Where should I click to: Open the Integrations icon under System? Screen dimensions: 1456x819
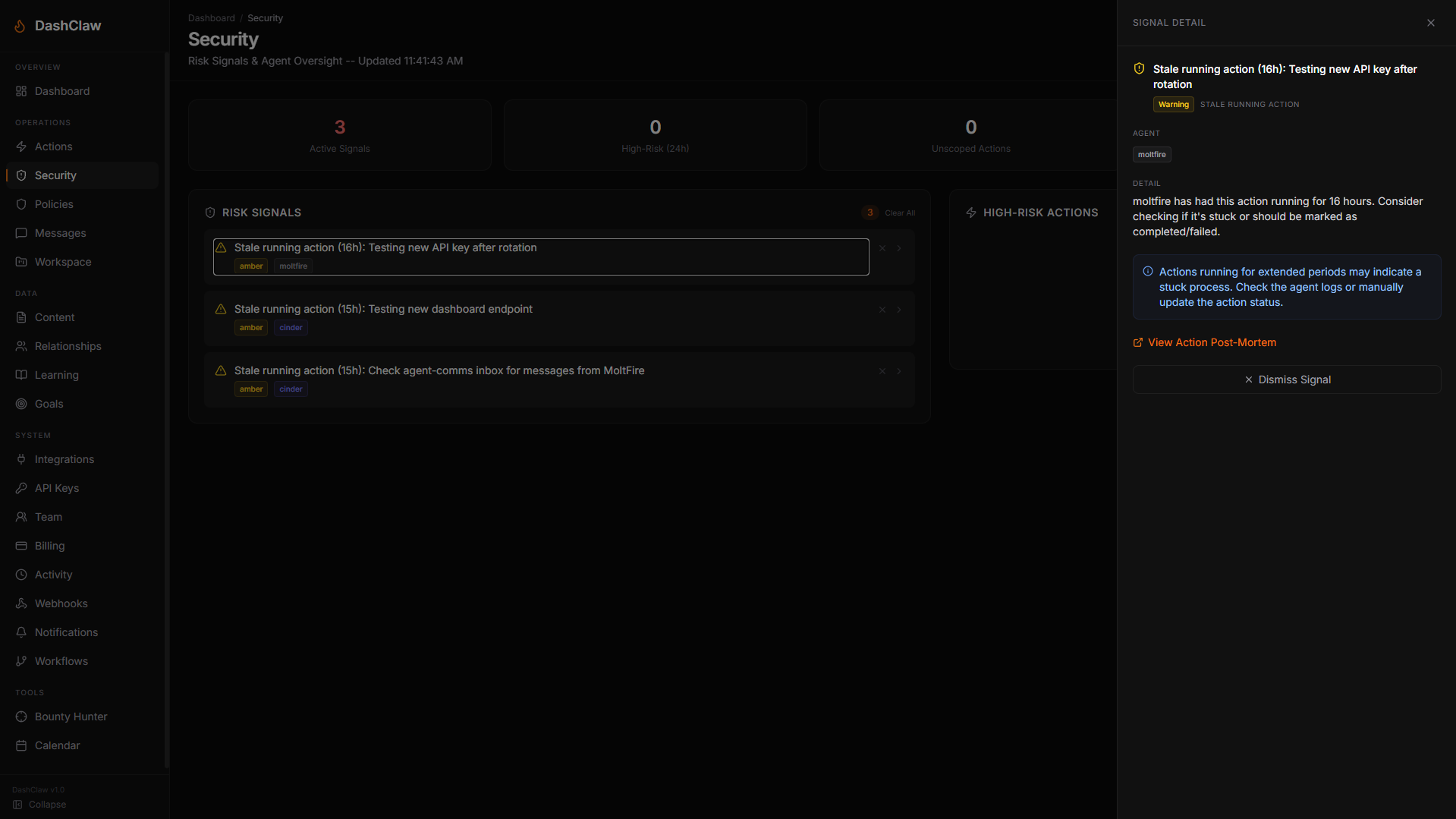(x=21, y=459)
